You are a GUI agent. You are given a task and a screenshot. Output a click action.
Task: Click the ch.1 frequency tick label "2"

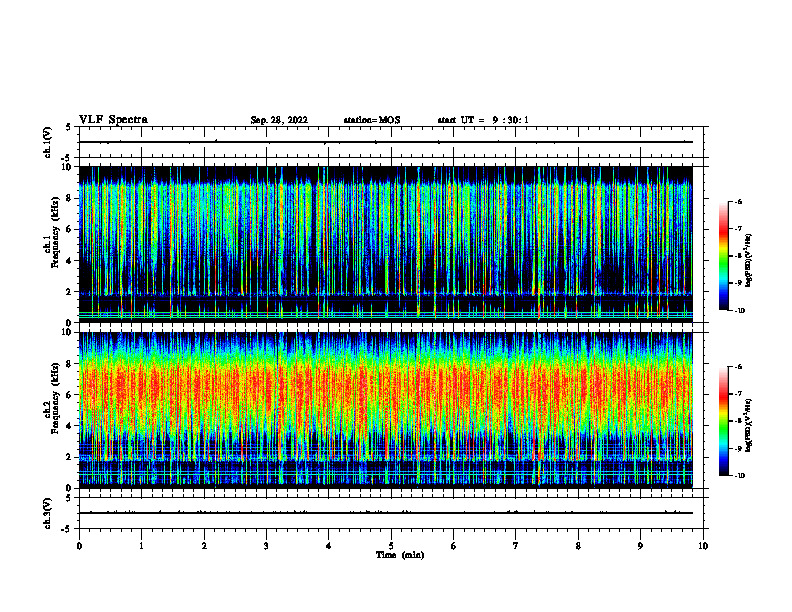69,292
